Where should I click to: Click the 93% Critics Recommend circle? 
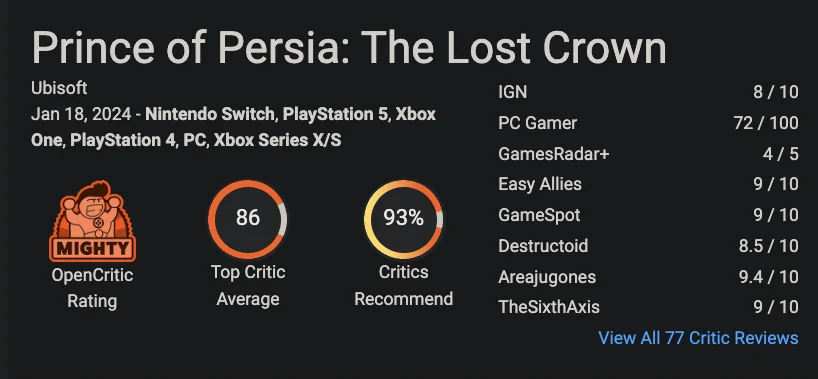click(x=403, y=219)
